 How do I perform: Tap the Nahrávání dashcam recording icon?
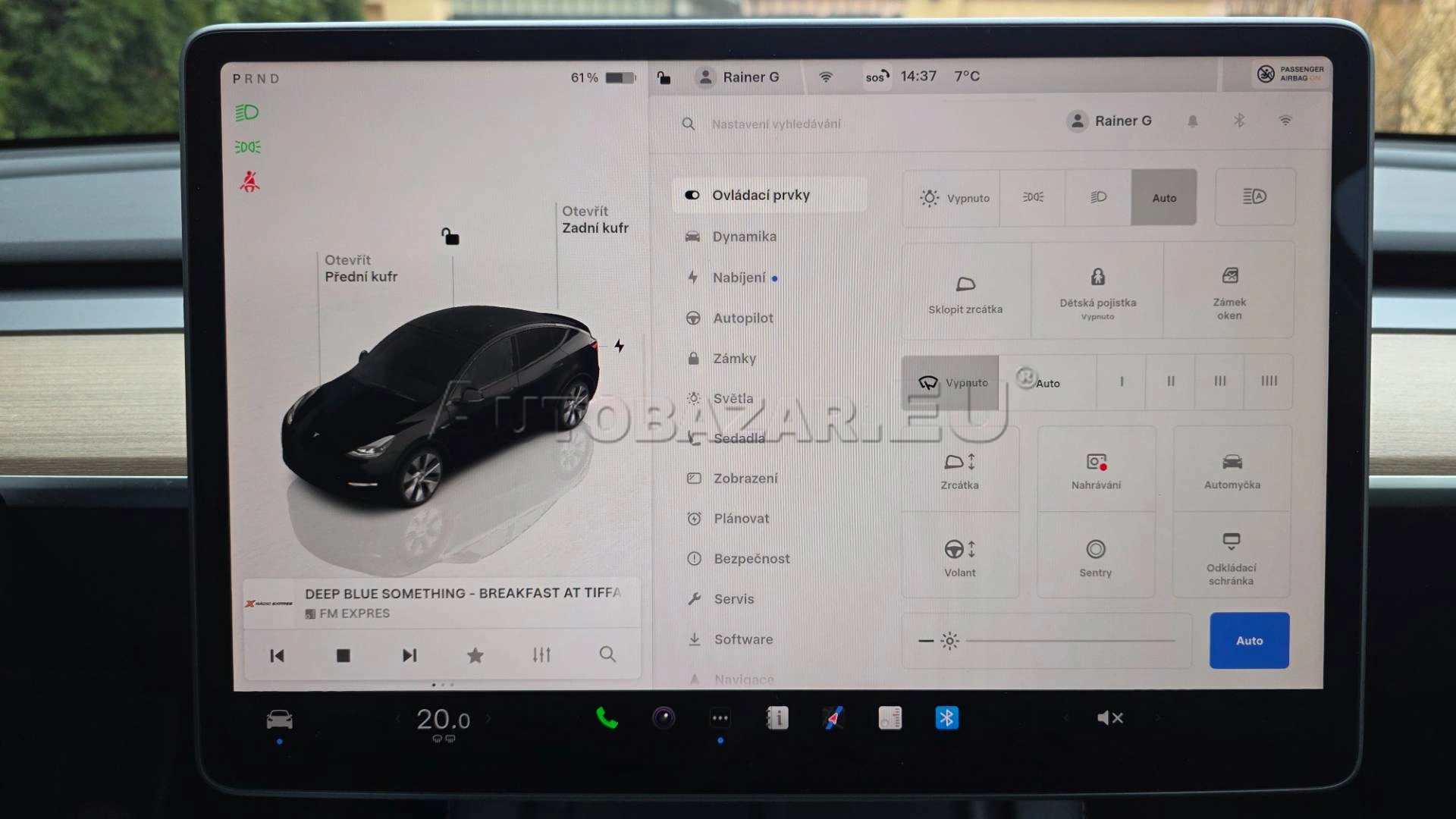point(1096,470)
